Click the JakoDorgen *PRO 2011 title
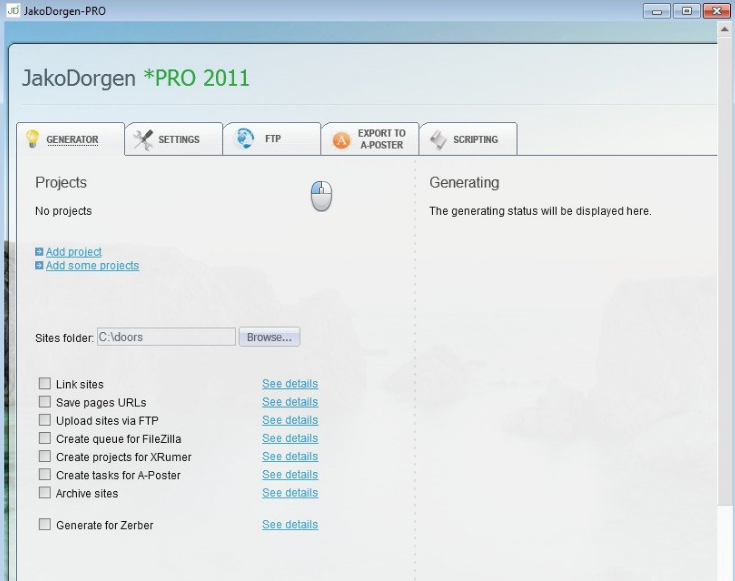Image resolution: width=735 pixels, height=581 pixels. (135, 78)
